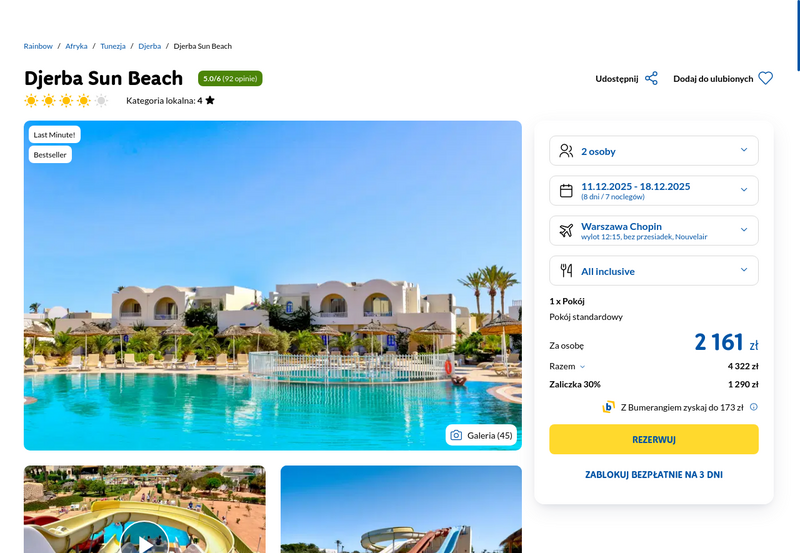Click ZABLOKUJ BEZPŁATNIE NA 3 DNI link

coord(654,474)
